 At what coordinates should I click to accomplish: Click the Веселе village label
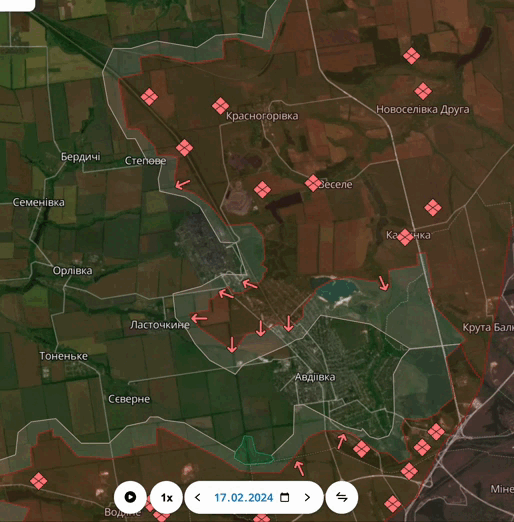[x=336, y=184]
